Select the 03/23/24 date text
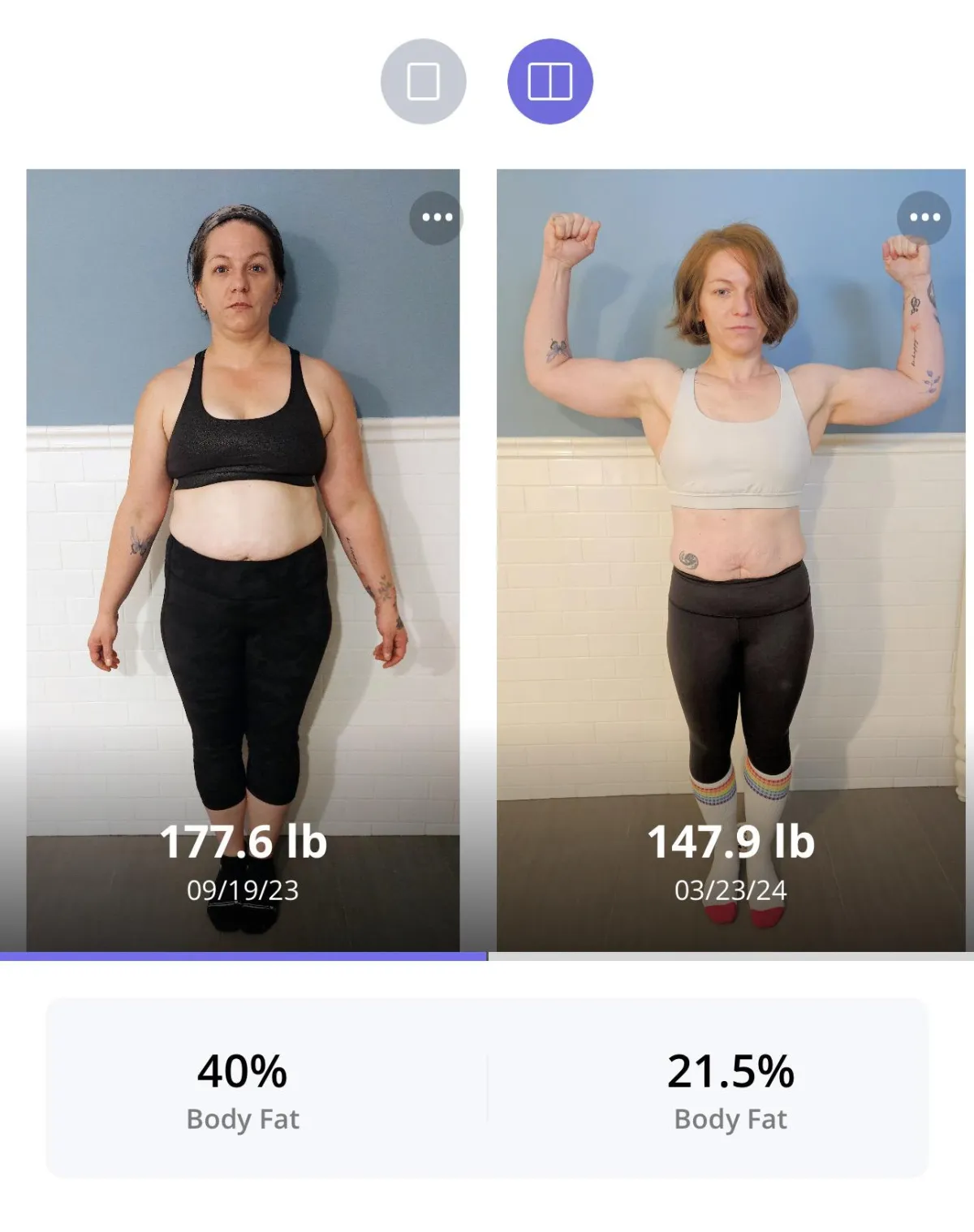Image resolution: width=974 pixels, height=1232 pixels. pyautogui.click(x=730, y=890)
